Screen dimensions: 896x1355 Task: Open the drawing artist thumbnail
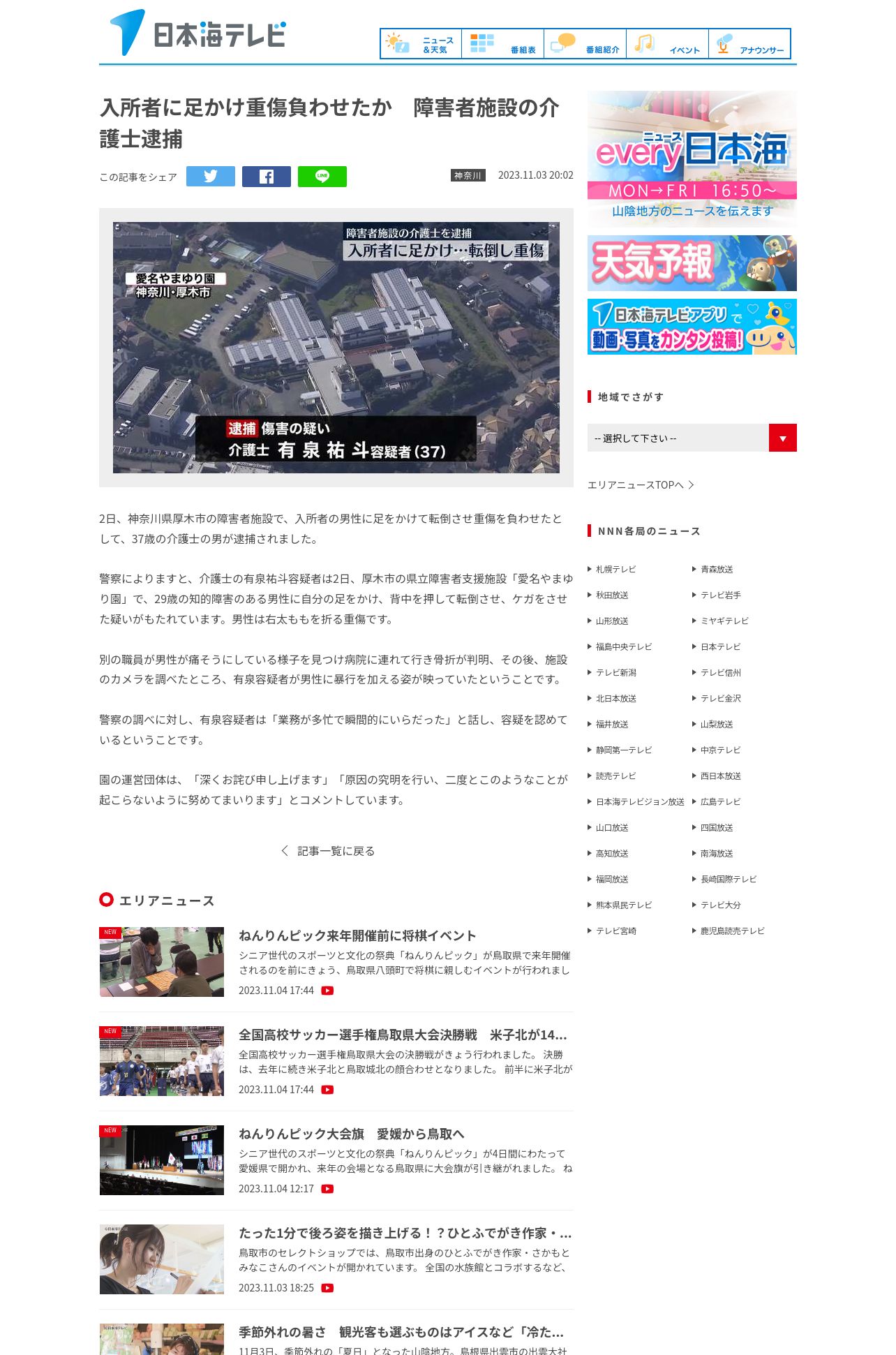coord(162,1259)
